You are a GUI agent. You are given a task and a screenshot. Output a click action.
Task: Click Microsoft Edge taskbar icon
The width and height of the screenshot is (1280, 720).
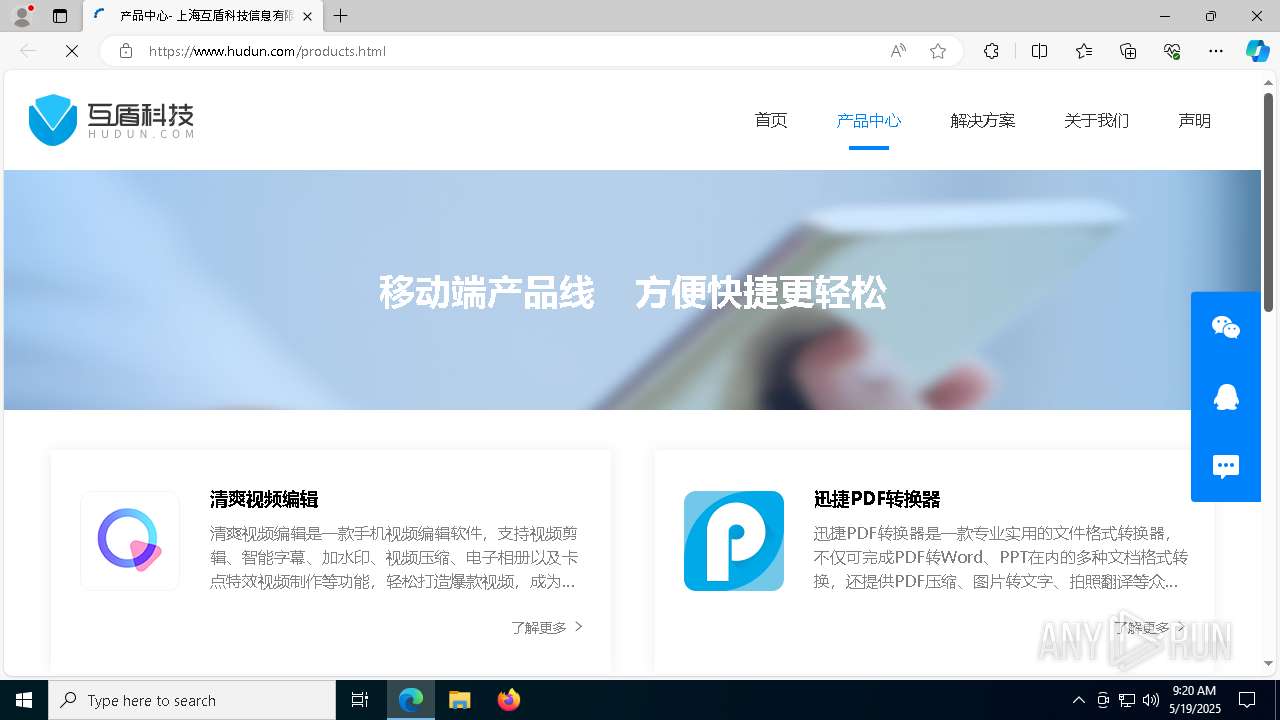tap(411, 700)
